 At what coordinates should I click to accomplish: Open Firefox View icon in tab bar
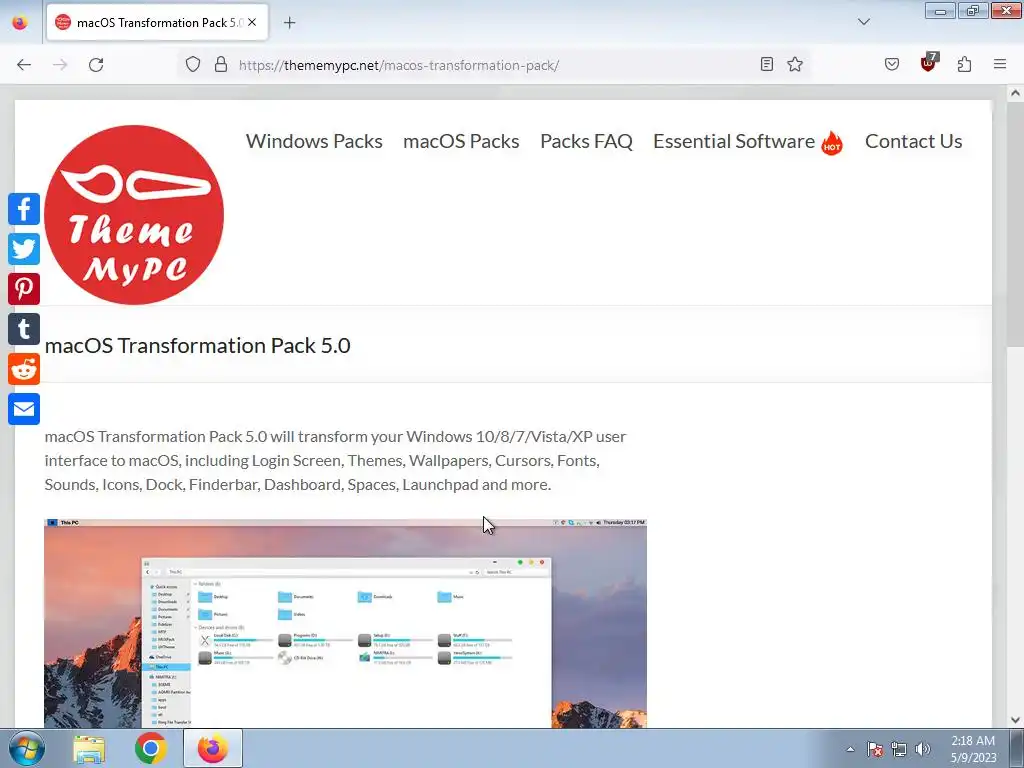click(20, 22)
